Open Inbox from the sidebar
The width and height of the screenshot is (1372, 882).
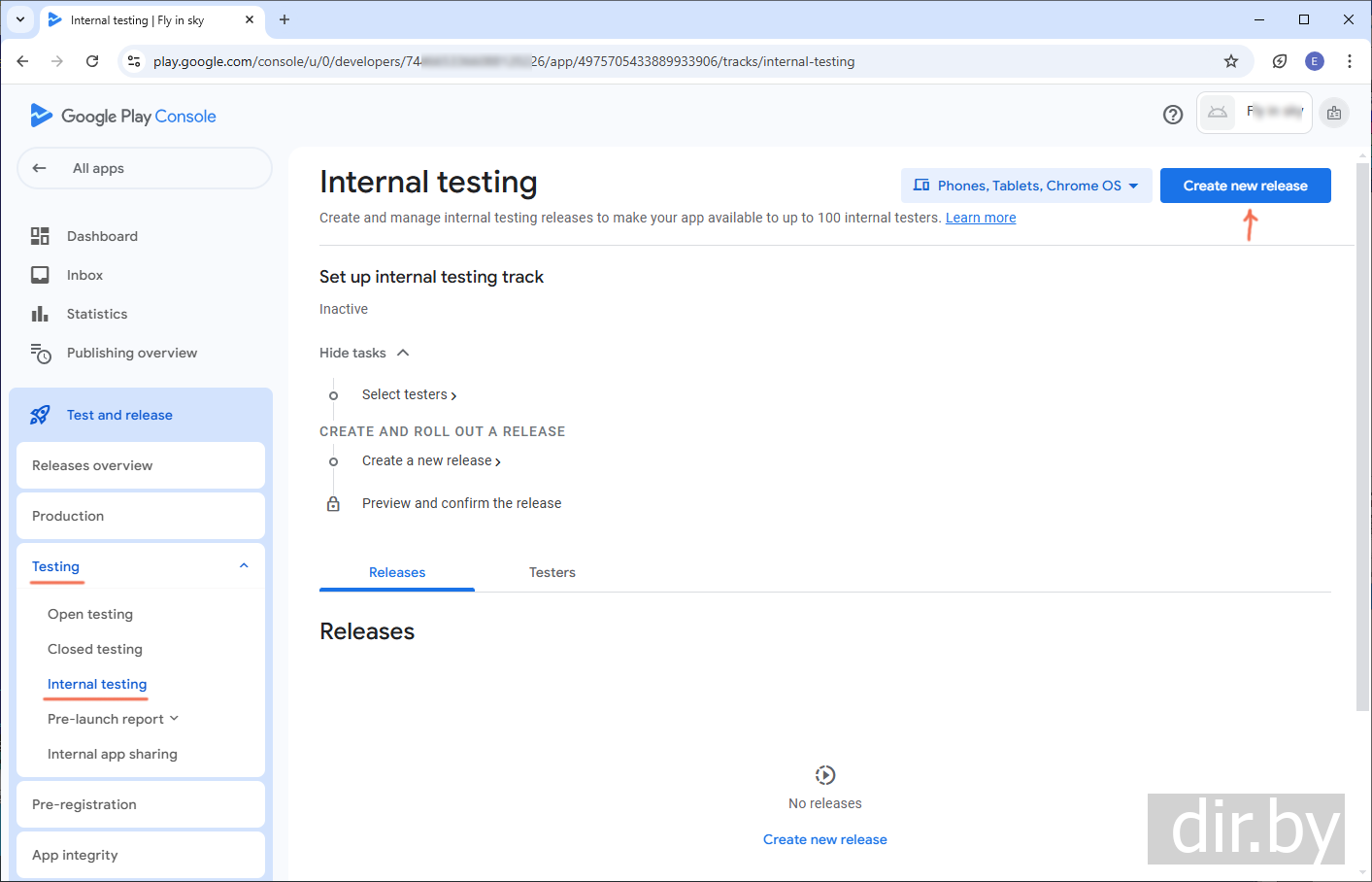(x=84, y=275)
